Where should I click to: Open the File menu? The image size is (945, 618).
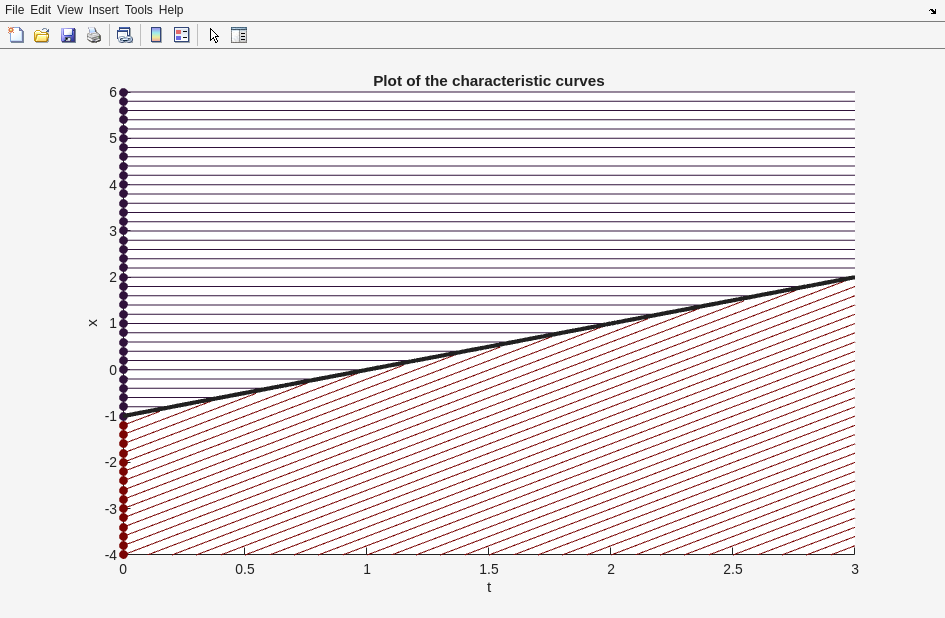[x=14, y=10]
